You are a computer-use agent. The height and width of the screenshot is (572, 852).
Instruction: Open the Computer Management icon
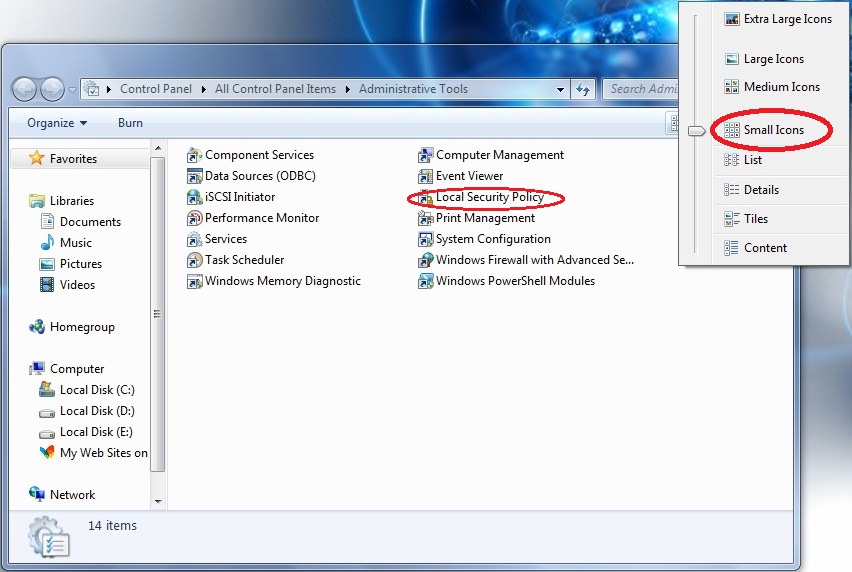click(425, 156)
